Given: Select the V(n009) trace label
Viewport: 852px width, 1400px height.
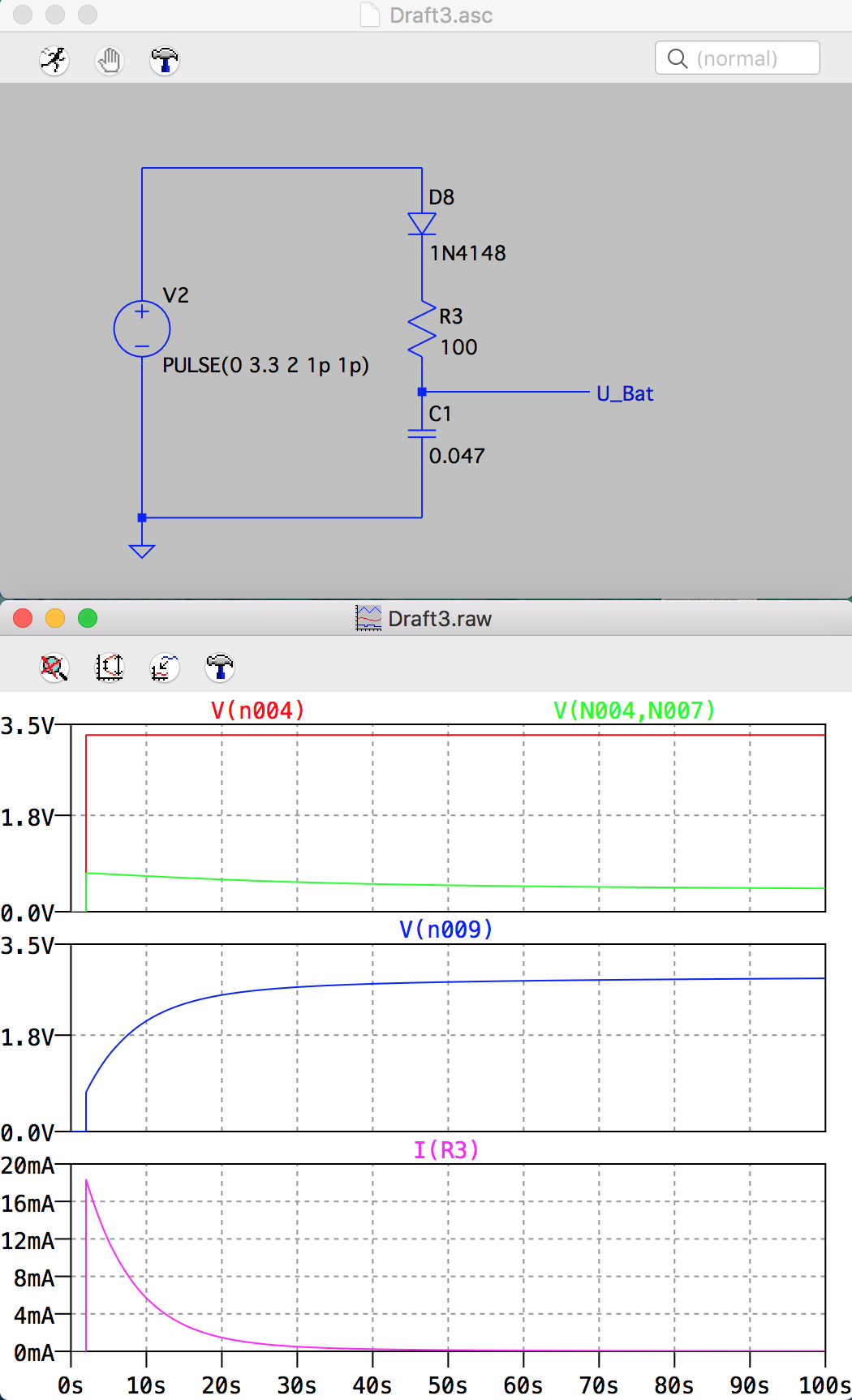Looking at the screenshot, I should [446, 930].
